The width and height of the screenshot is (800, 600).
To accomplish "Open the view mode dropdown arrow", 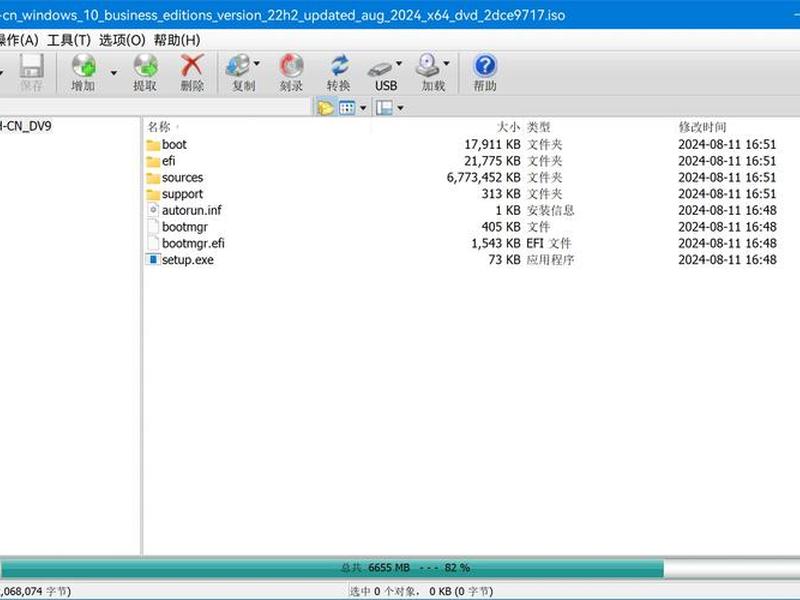I will point(363,108).
